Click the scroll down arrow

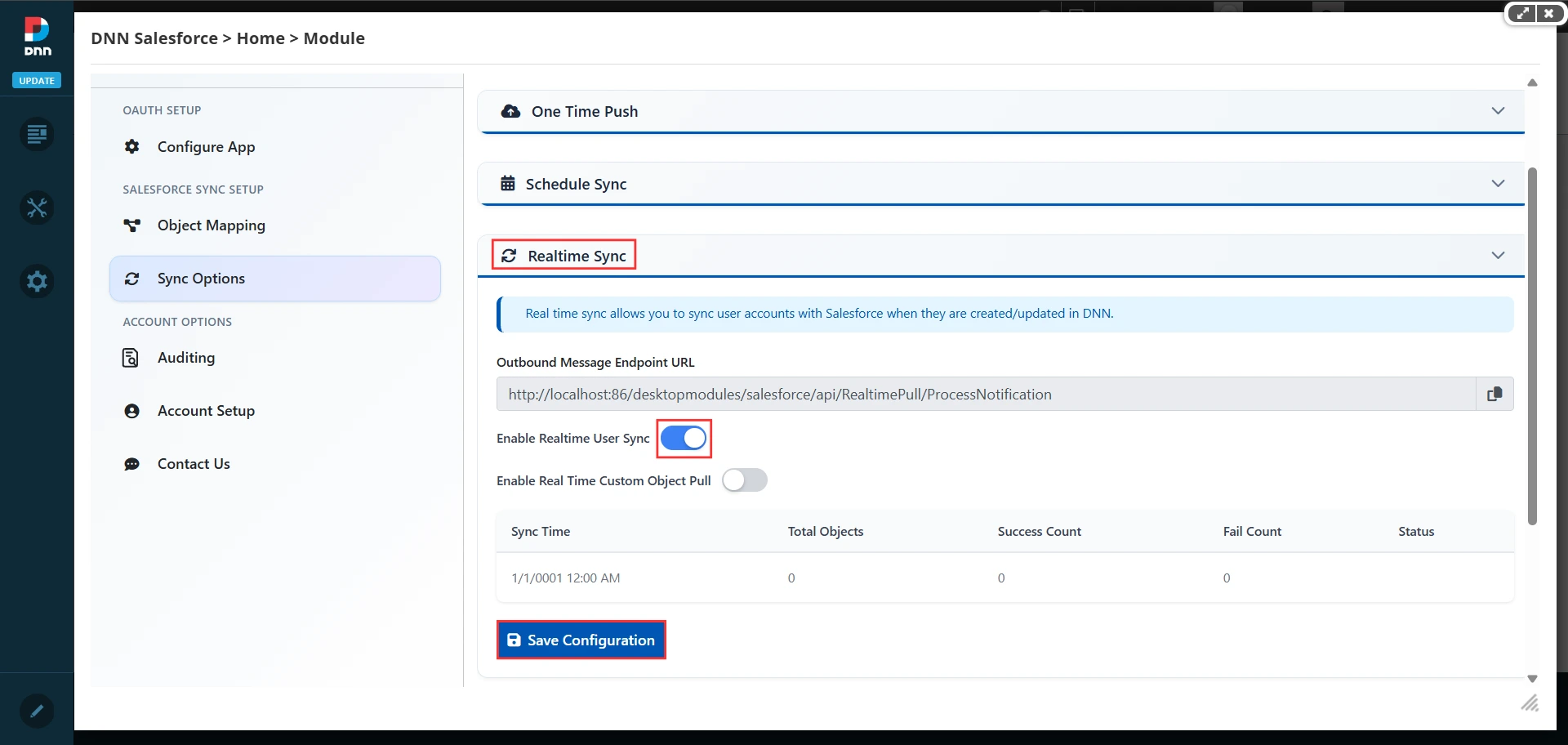[x=1532, y=679]
